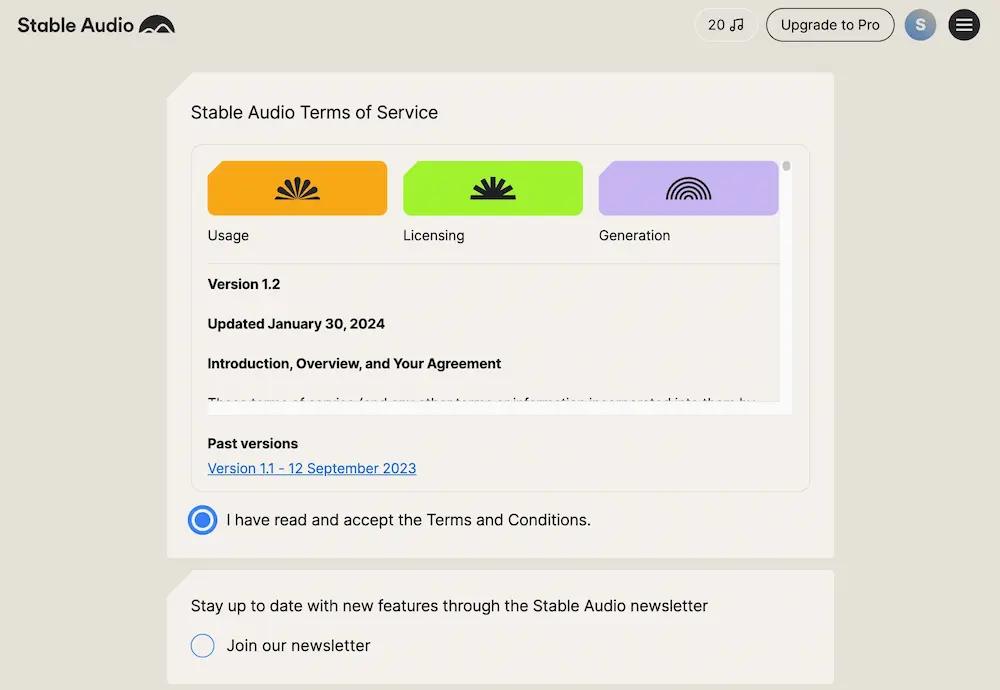1000x690 pixels.
Task: Click the Introduction, Overview, and Your Agreement heading
Action: coord(354,363)
